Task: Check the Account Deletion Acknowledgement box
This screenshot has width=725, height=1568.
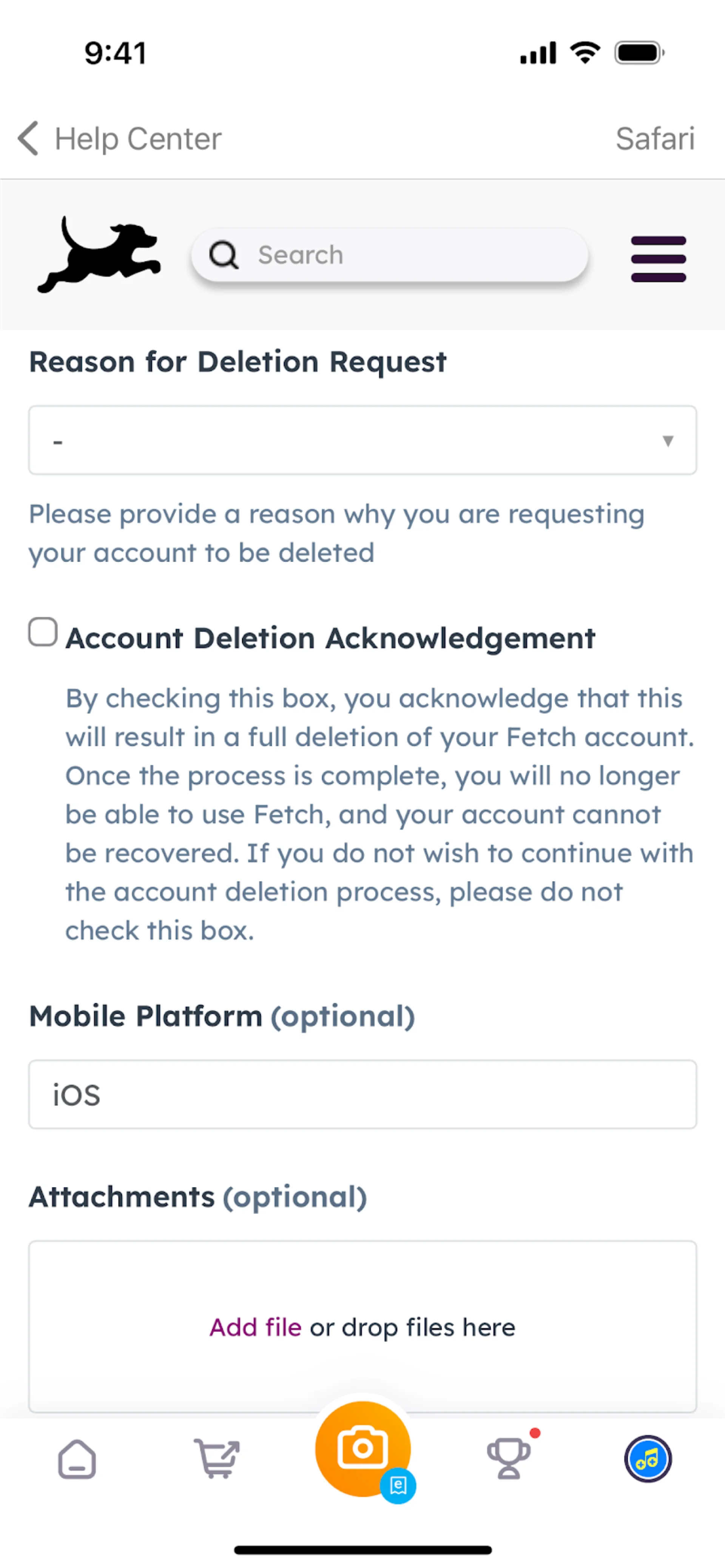Action: [43, 632]
